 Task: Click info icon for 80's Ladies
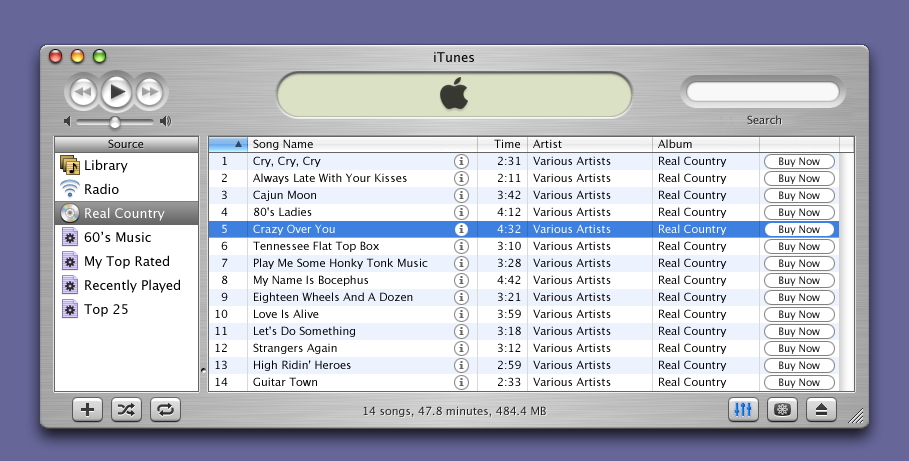(x=461, y=212)
